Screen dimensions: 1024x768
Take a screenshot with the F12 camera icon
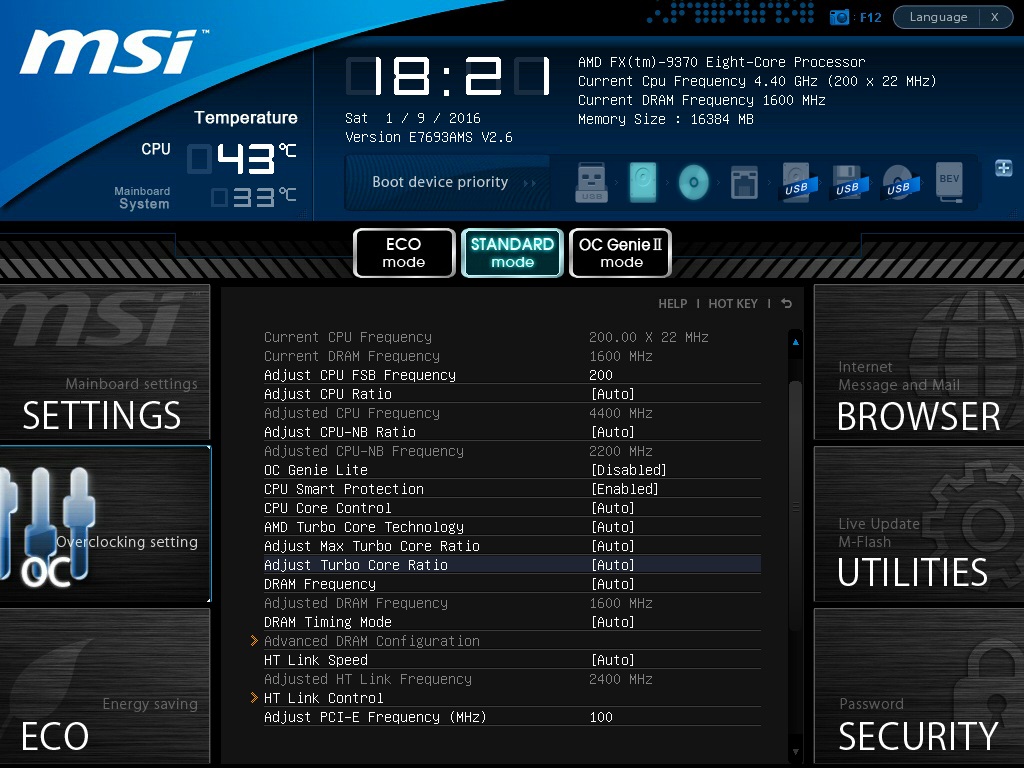(839, 17)
